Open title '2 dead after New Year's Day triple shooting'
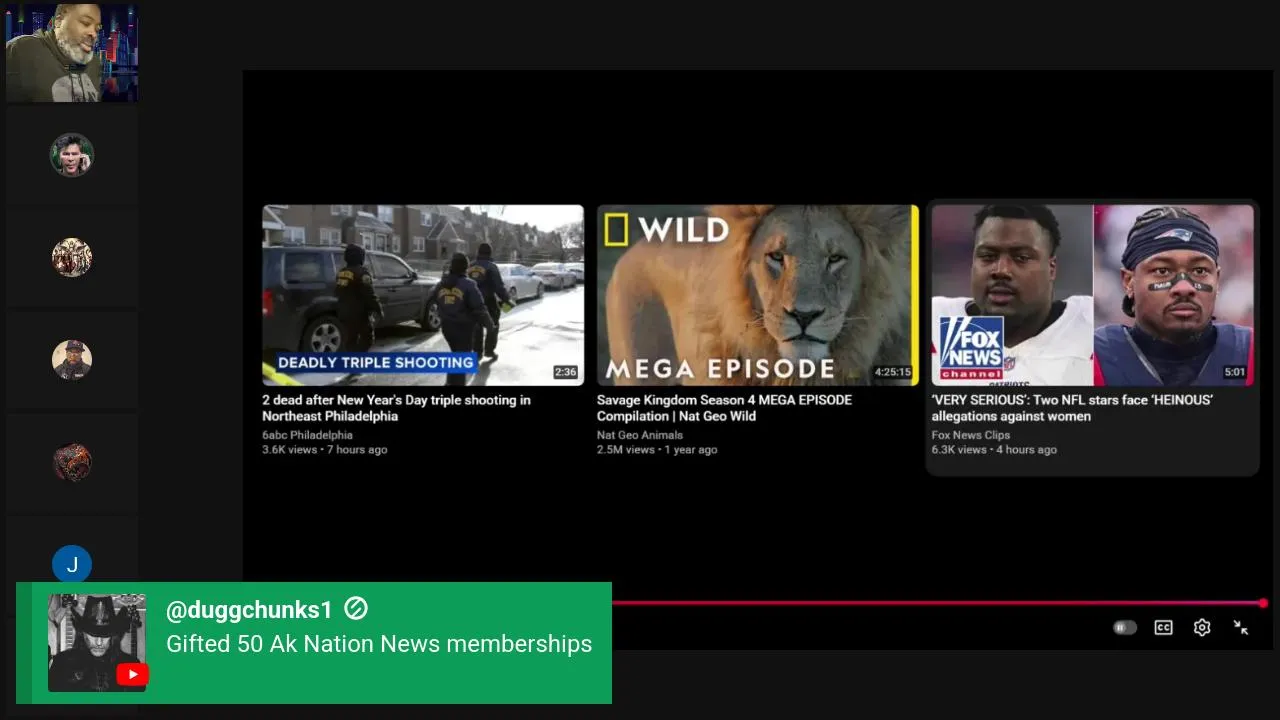The width and height of the screenshot is (1280, 720). [396, 408]
